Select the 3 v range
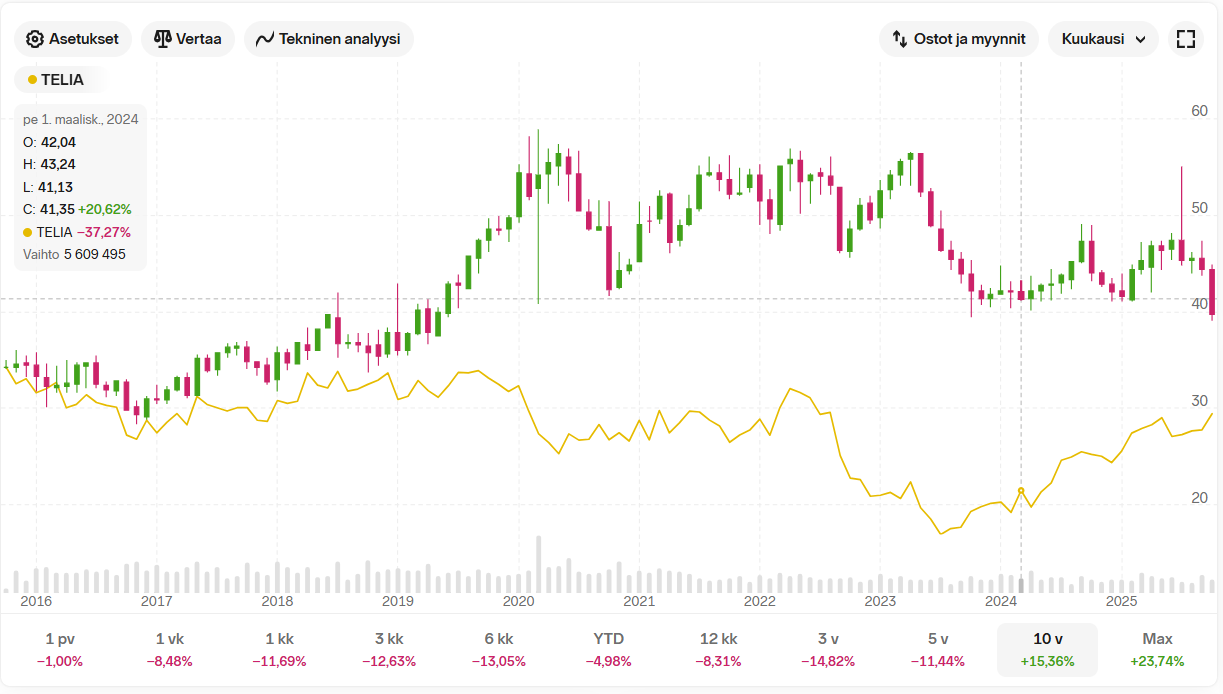This screenshot has height=694, width=1223. point(828,649)
